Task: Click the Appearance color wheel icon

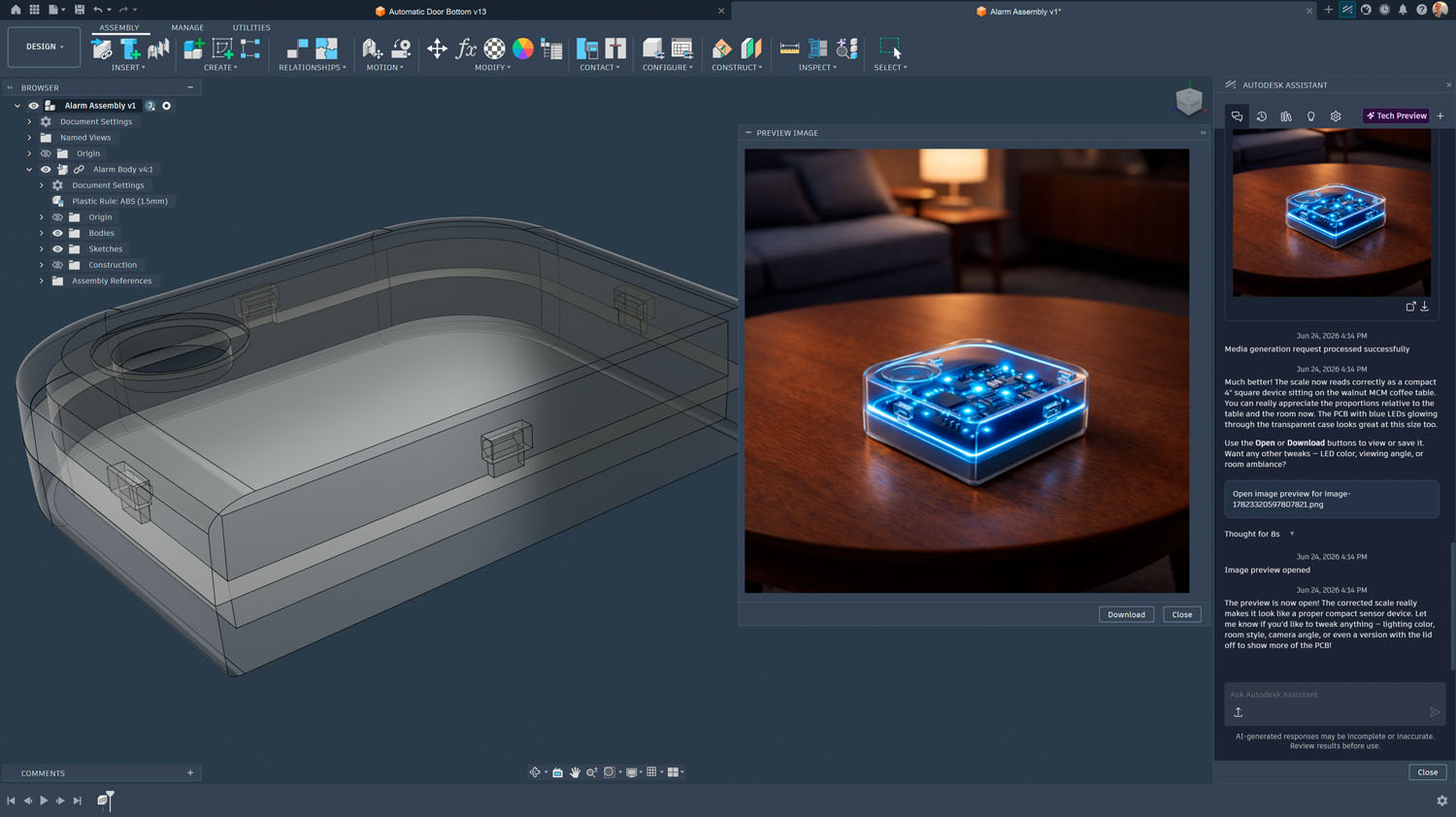Action: [522, 49]
